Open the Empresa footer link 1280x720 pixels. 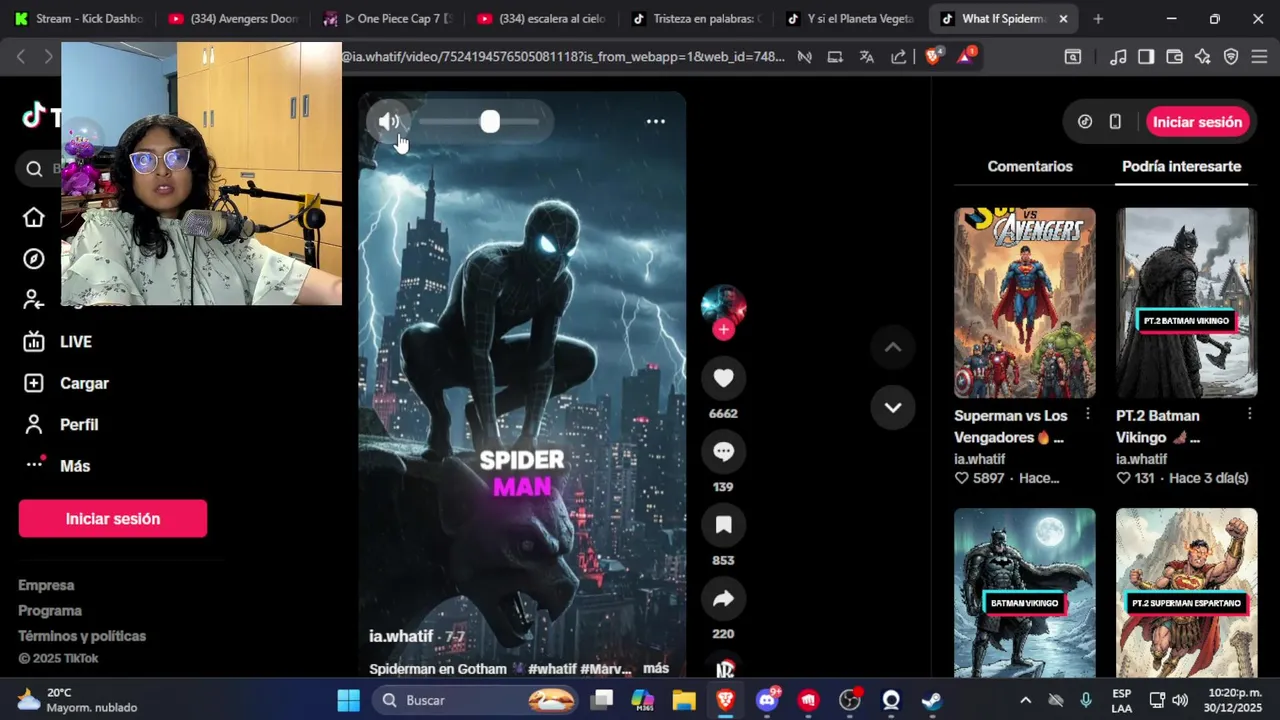[46, 585]
